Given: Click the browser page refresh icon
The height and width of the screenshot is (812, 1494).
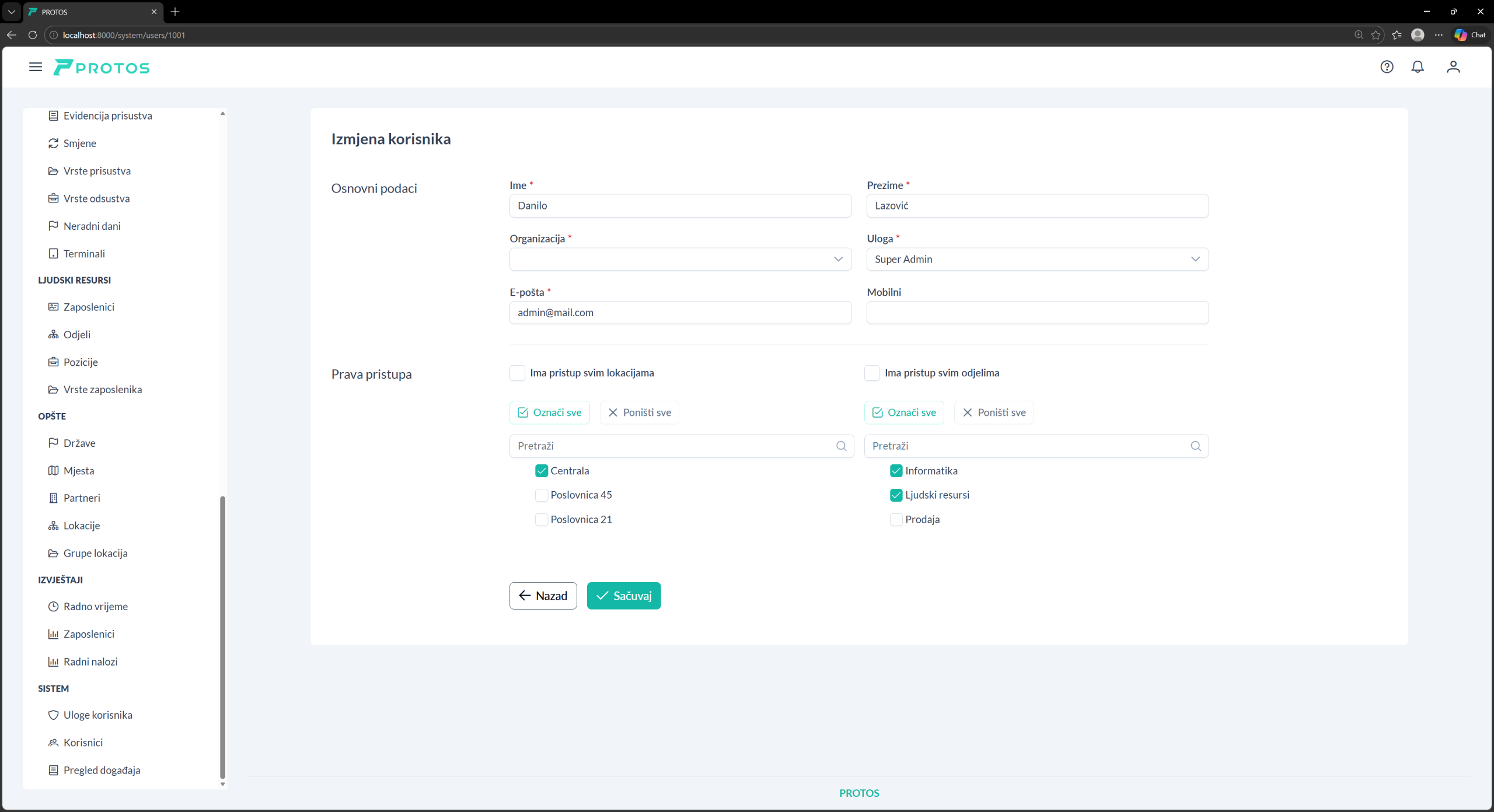Looking at the screenshot, I should click(33, 35).
